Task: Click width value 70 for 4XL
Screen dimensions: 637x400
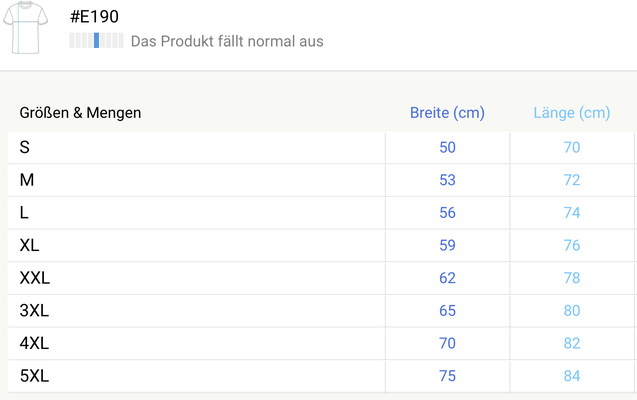Action: click(x=447, y=343)
